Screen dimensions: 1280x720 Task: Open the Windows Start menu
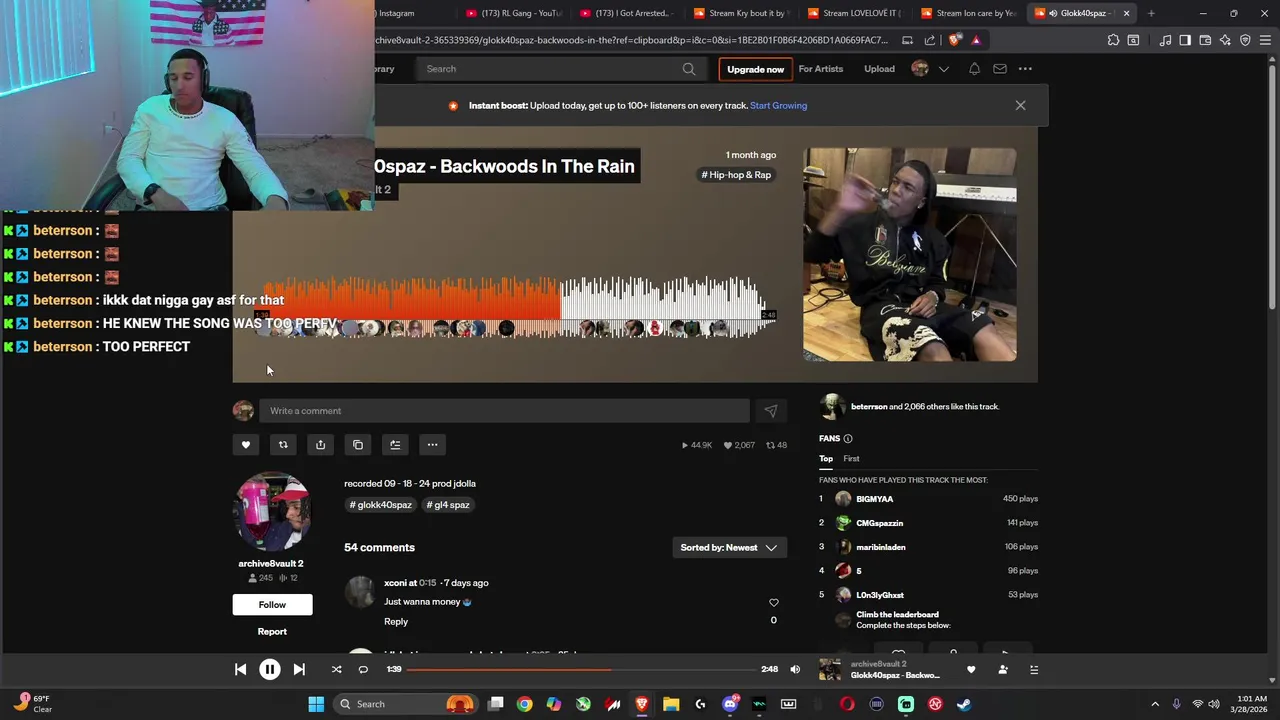(x=316, y=704)
